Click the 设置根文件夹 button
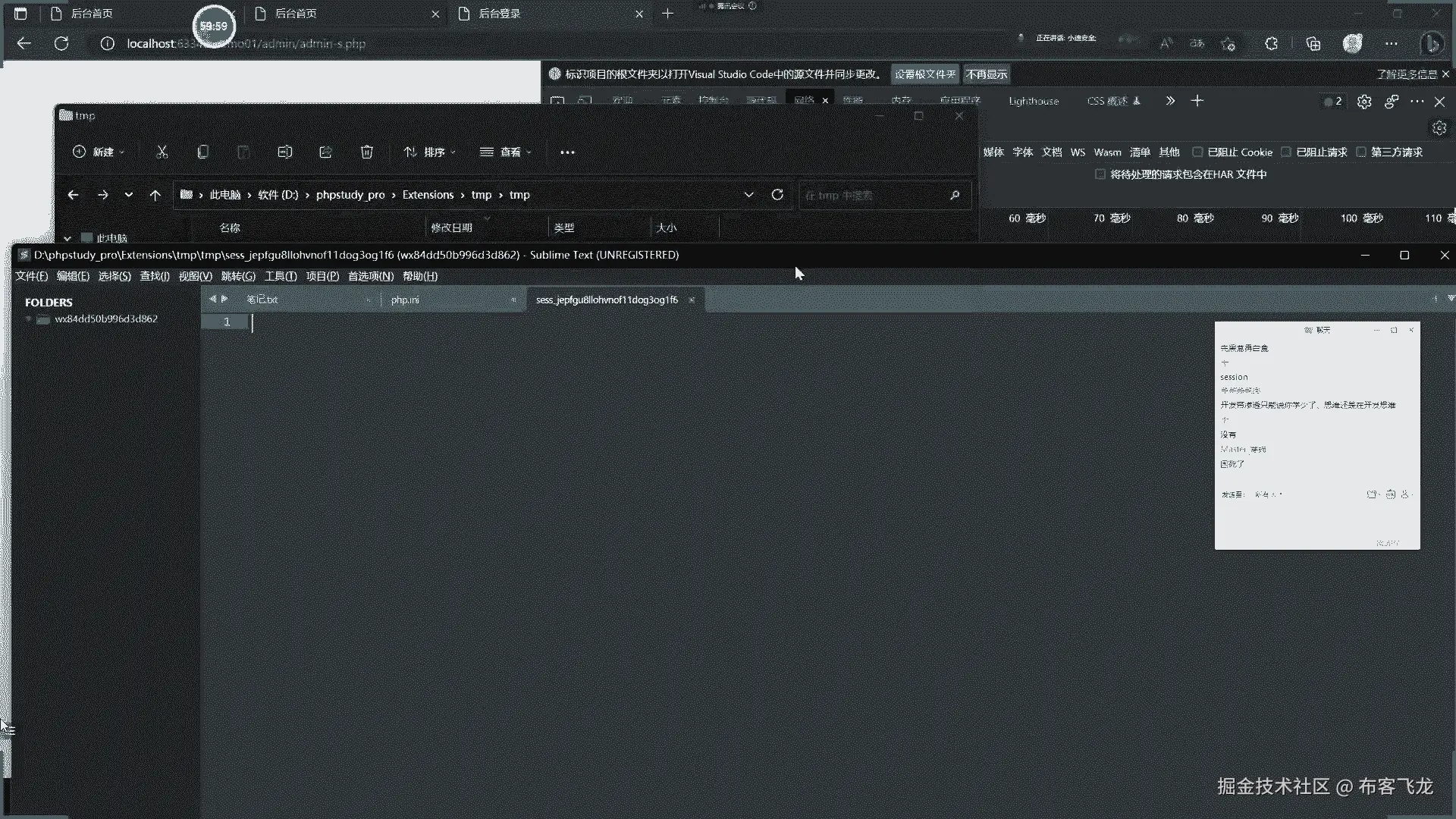Viewport: 1456px width, 819px height. (924, 74)
